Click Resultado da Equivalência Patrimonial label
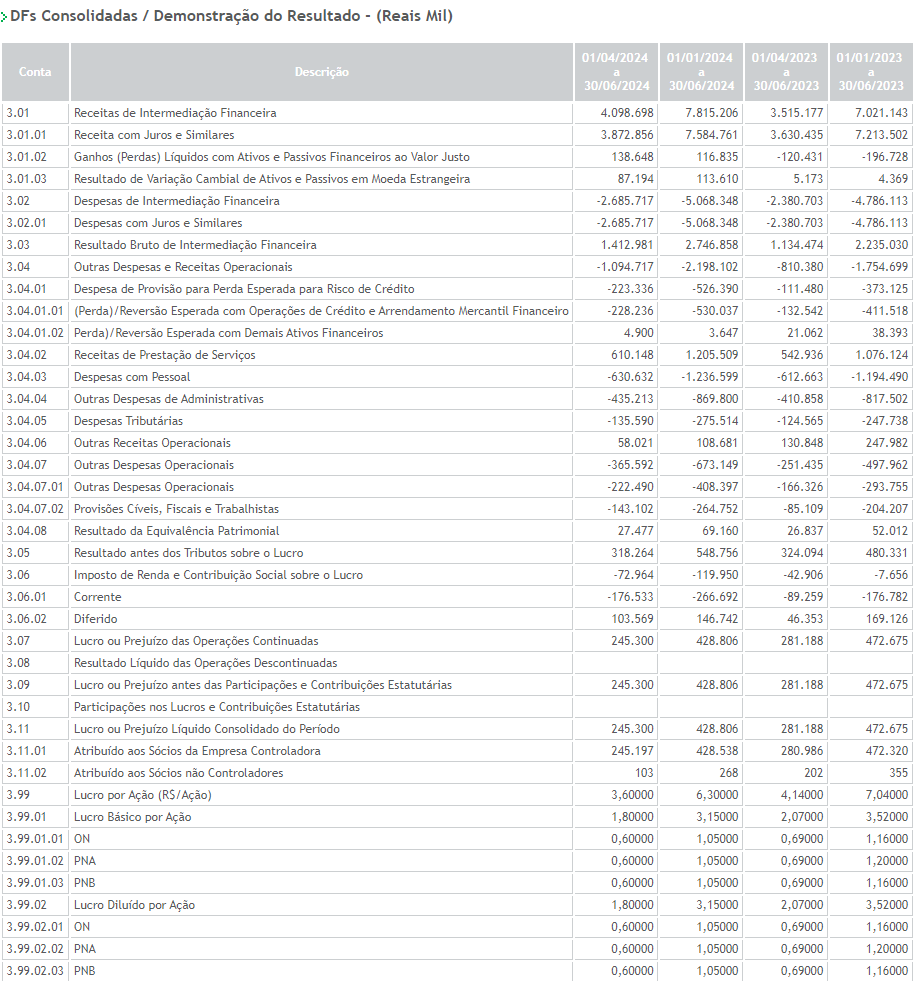This screenshot has width=914, height=981. (176, 531)
